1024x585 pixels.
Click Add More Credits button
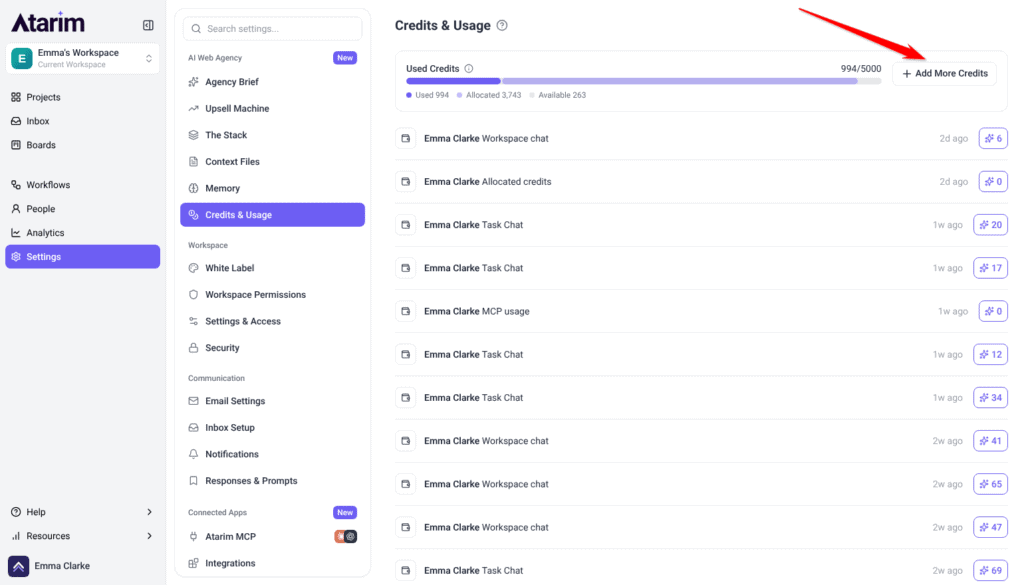click(944, 74)
